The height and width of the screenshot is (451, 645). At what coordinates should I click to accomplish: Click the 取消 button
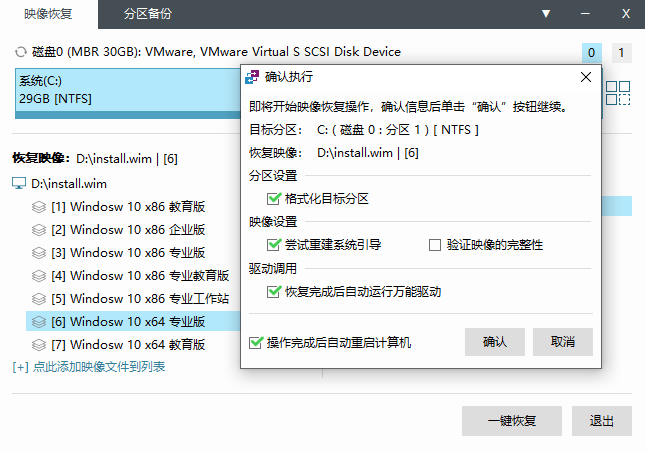pos(563,342)
